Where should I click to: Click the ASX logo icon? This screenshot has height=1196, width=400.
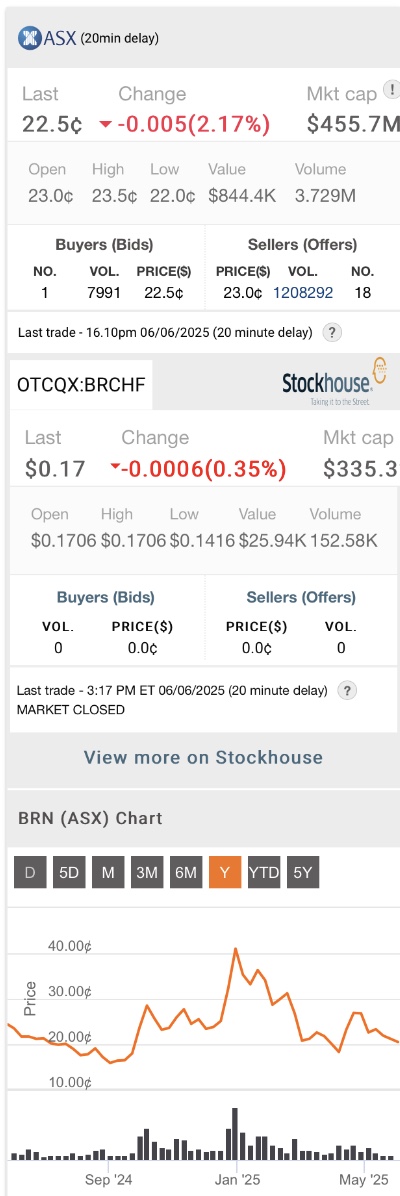click(x=28, y=37)
